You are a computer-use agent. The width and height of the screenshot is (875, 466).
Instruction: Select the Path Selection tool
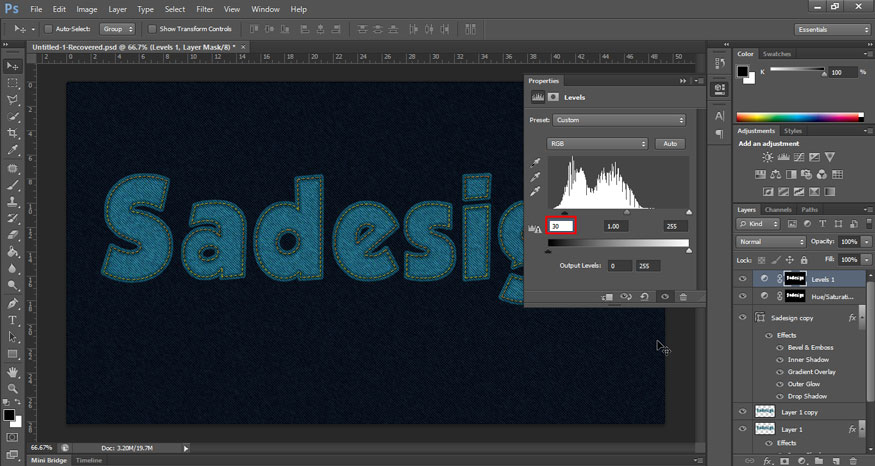(x=12, y=337)
